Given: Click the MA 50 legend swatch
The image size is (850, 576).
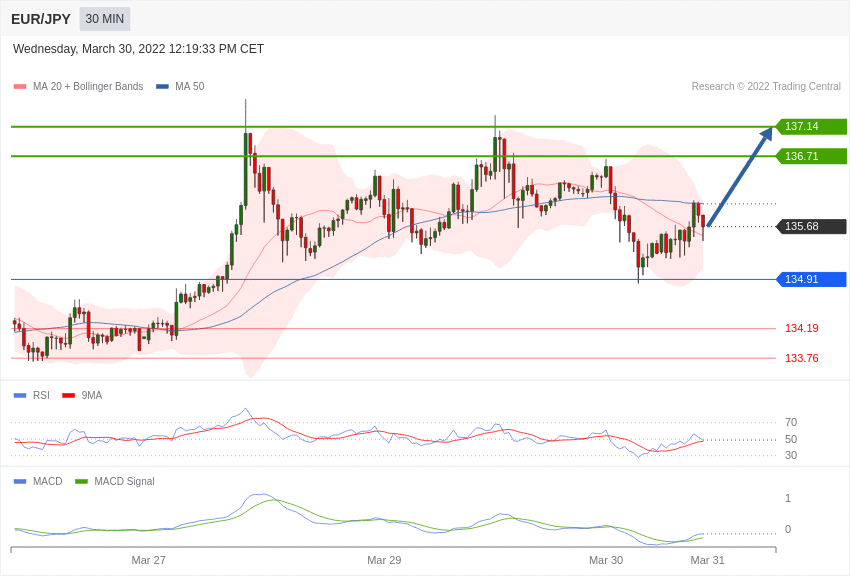Looking at the screenshot, I should [162, 87].
